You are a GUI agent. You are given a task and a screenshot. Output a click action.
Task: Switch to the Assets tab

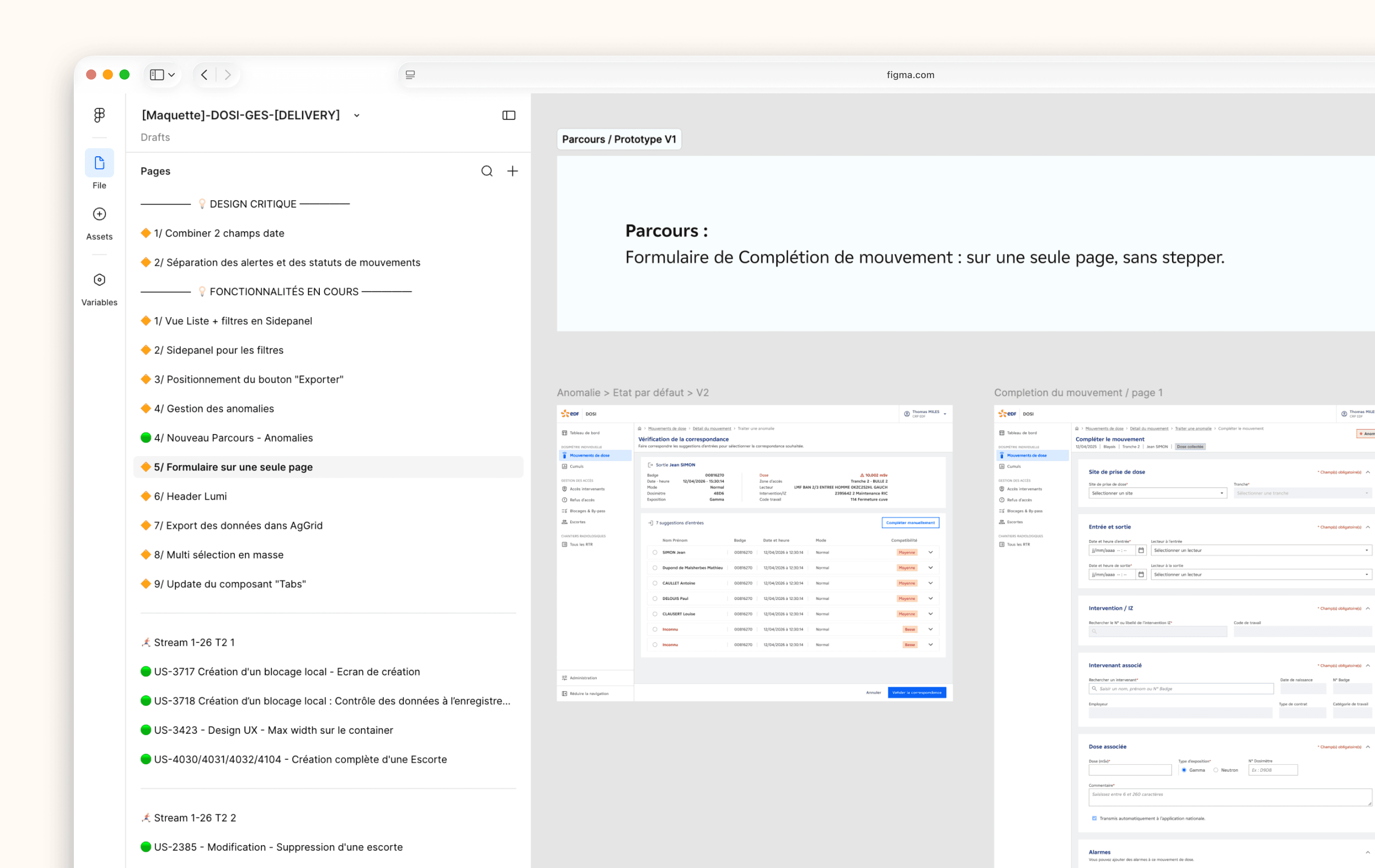click(100, 224)
